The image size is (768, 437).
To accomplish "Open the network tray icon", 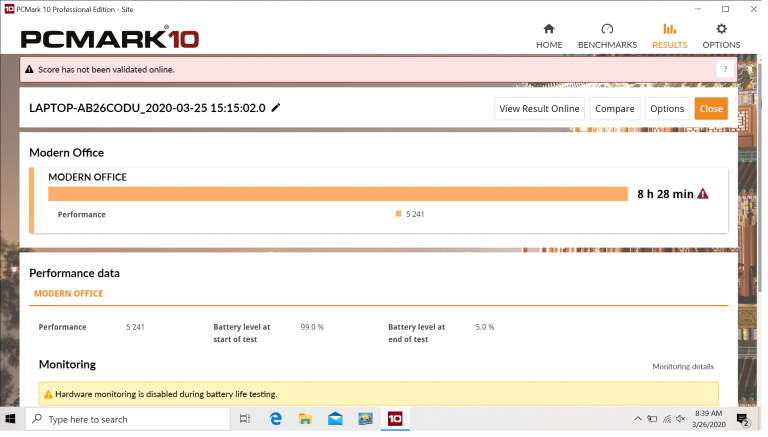I will pos(667,419).
